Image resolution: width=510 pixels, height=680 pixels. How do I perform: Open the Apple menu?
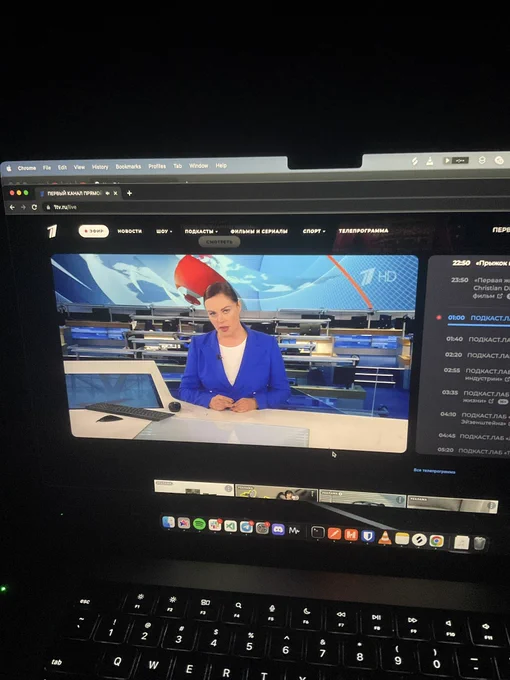coord(9,168)
